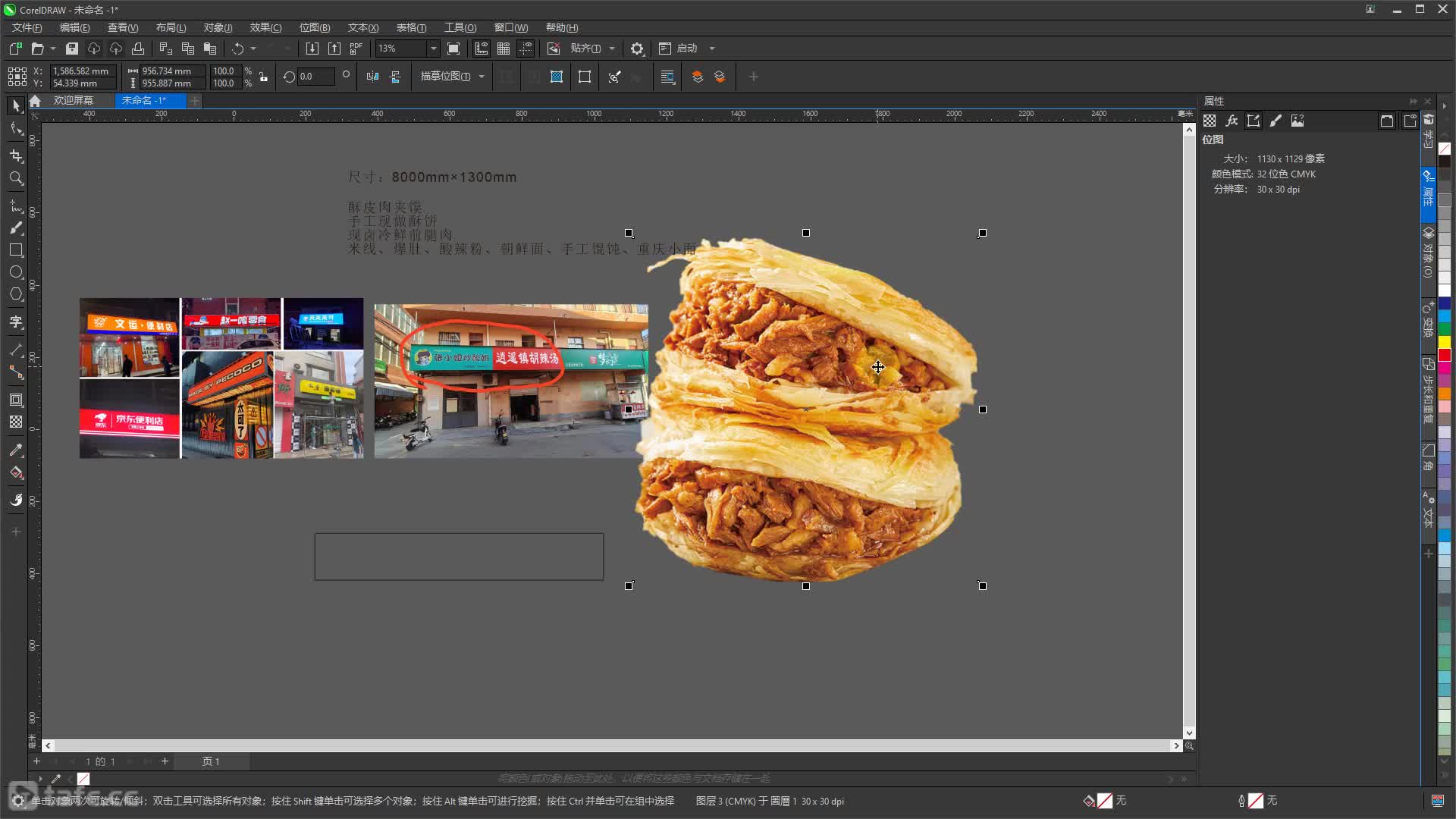This screenshot has width=1456, height=819.
Task: Click the Import icon in the toolbar
Action: tap(312, 49)
